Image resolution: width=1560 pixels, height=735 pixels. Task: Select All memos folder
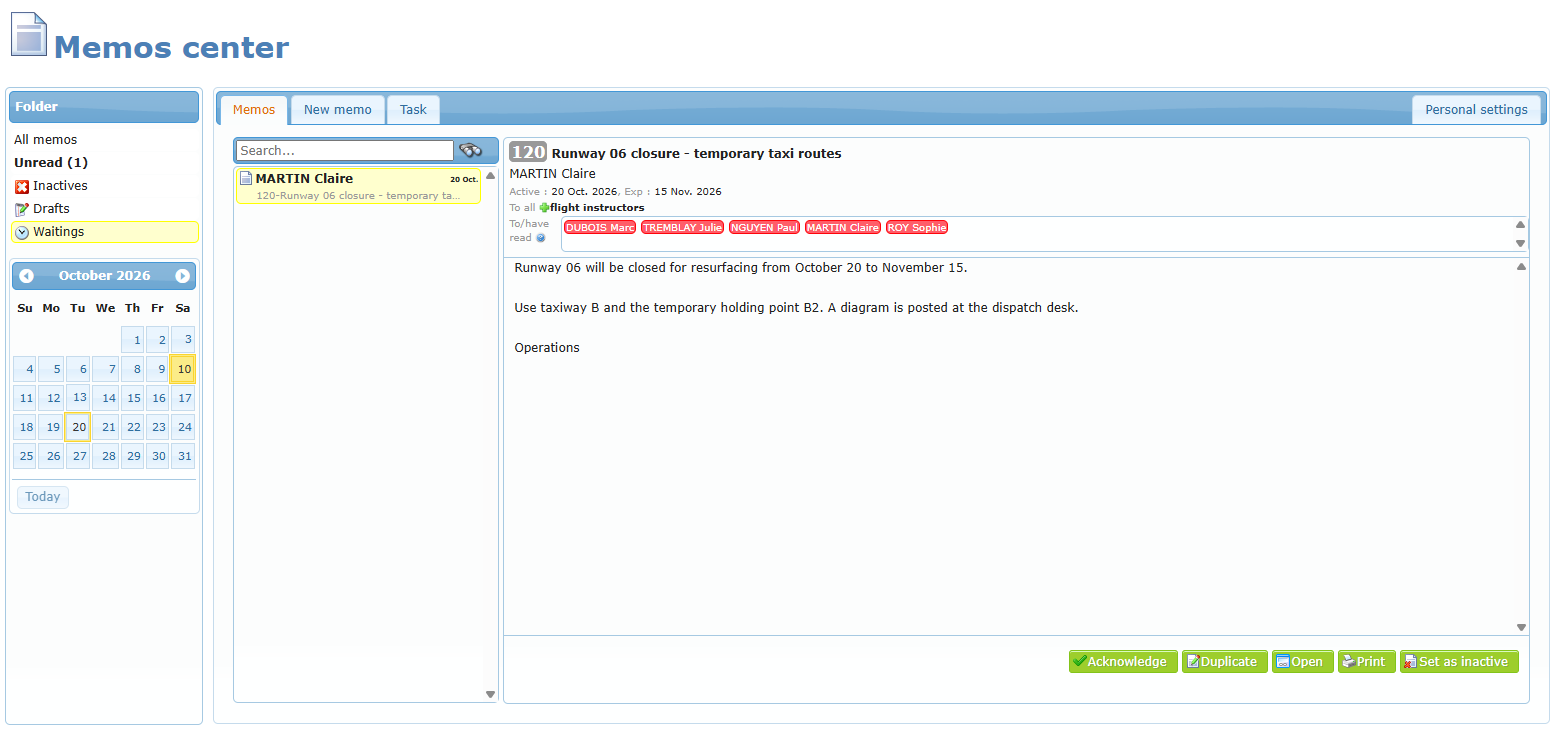point(46,140)
